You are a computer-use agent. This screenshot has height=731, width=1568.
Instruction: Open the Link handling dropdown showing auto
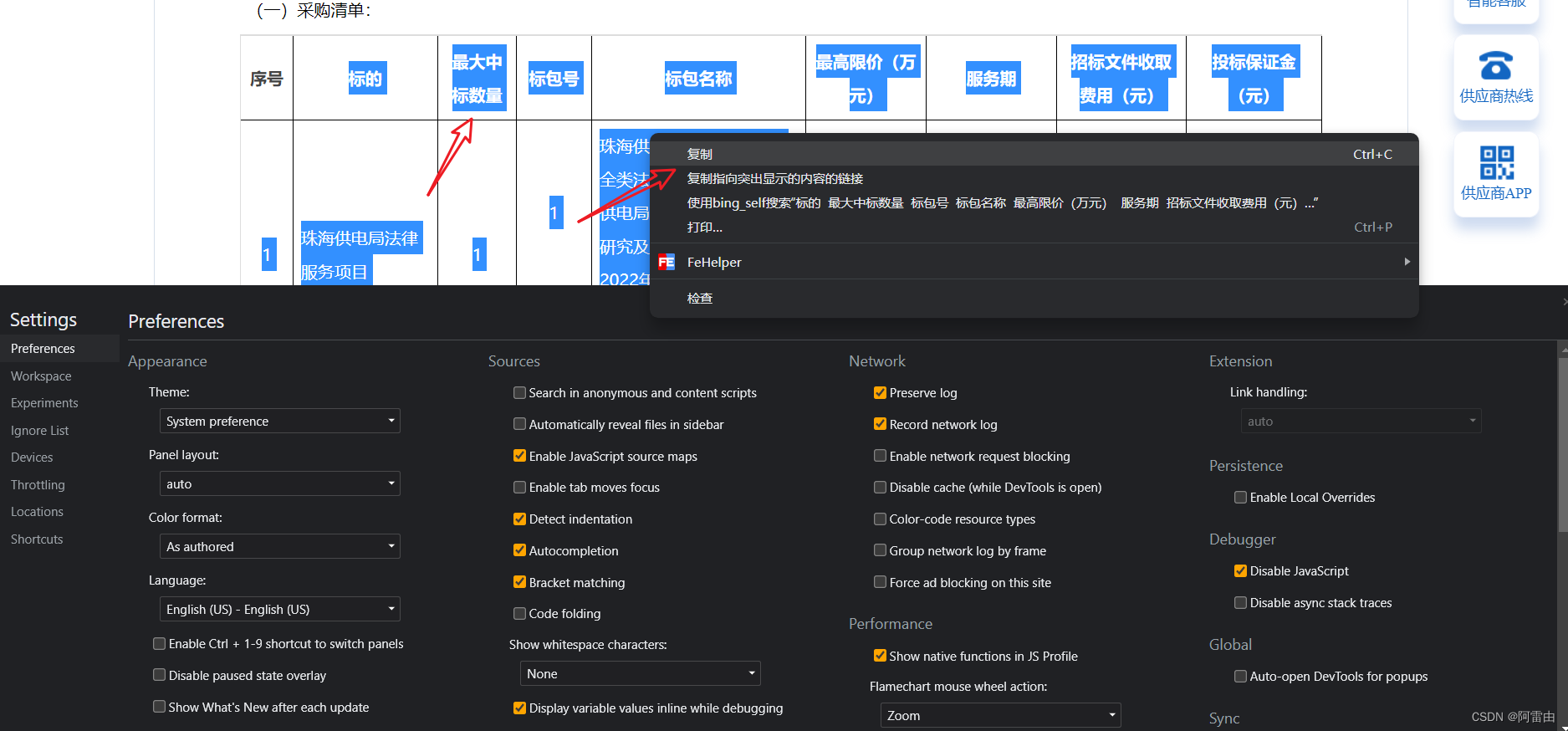click(x=1361, y=421)
